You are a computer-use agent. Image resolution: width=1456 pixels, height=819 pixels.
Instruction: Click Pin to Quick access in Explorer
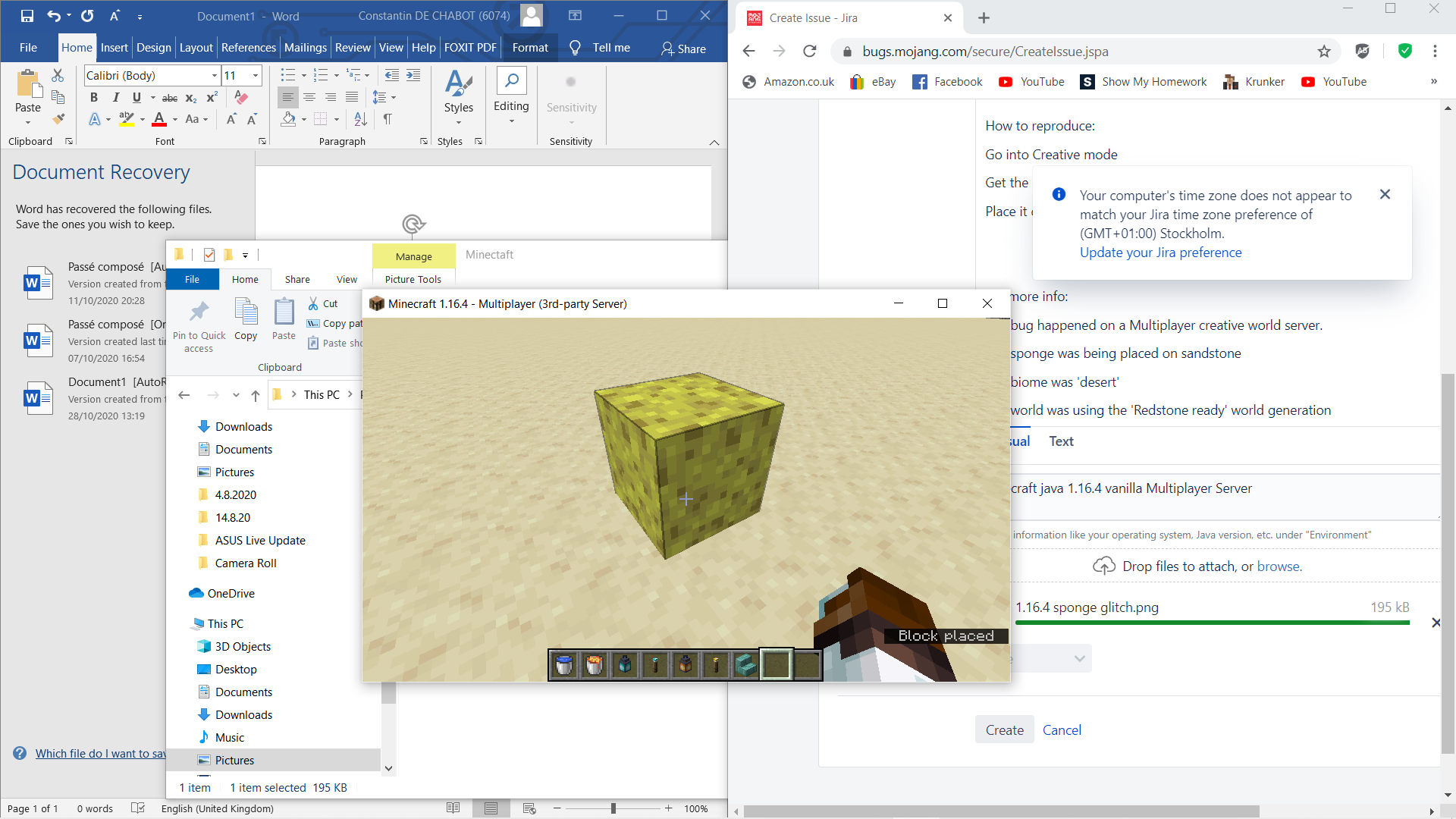[199, 326]
